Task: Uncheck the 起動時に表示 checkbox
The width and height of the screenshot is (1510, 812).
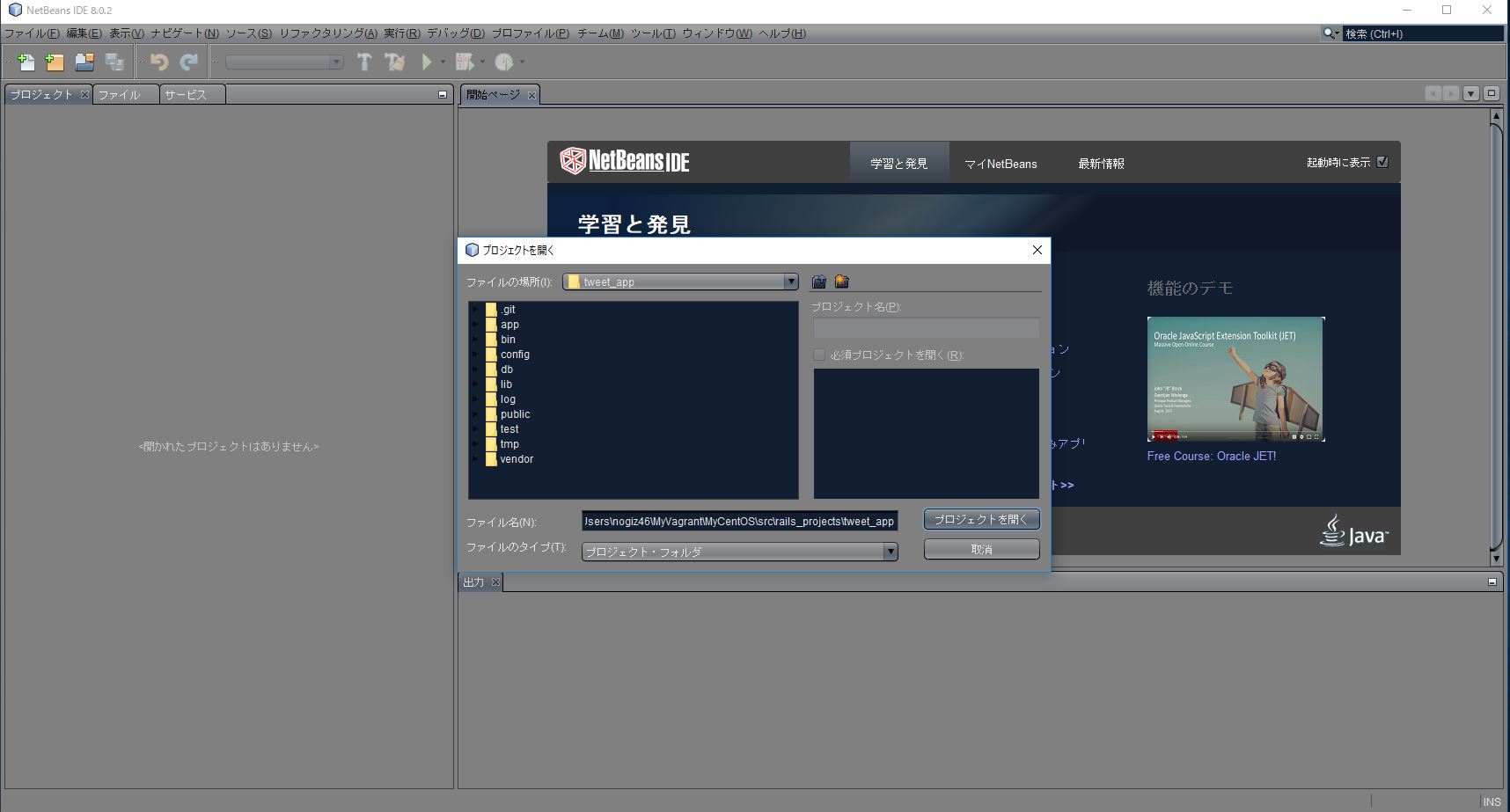Action: tap(1382, 162)
